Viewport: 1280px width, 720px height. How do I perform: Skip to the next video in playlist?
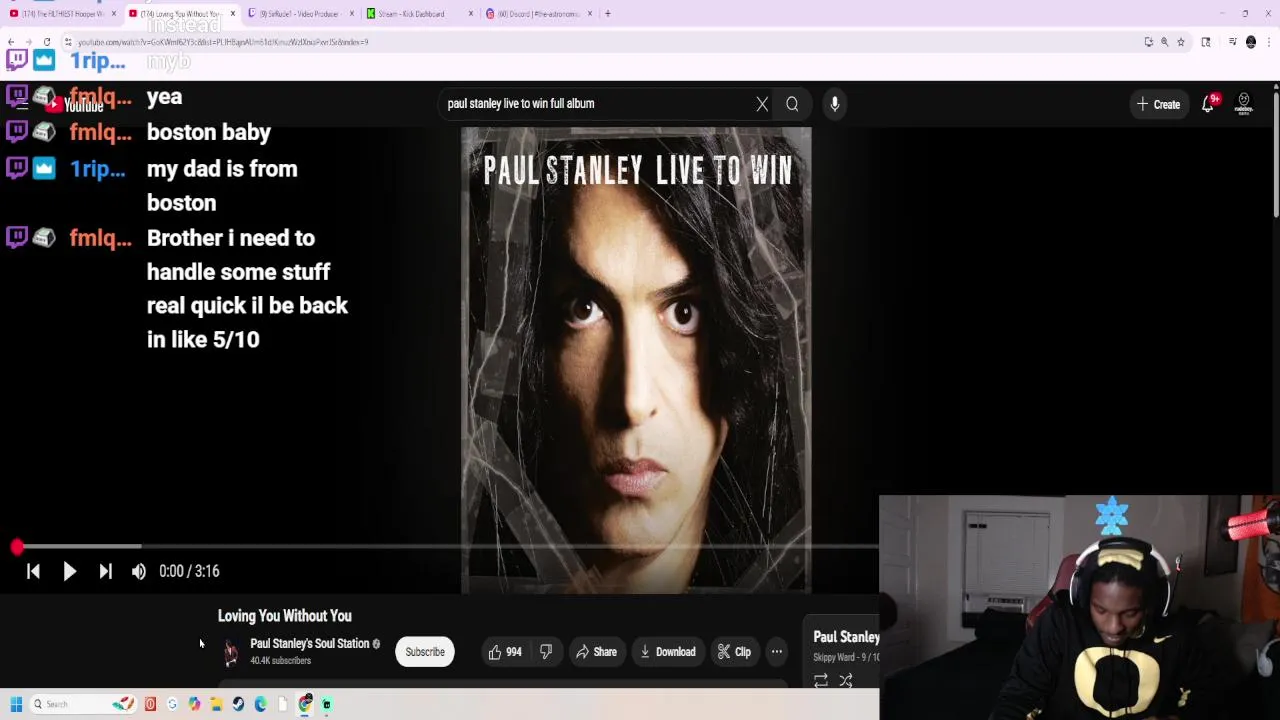tap(105, 571)
